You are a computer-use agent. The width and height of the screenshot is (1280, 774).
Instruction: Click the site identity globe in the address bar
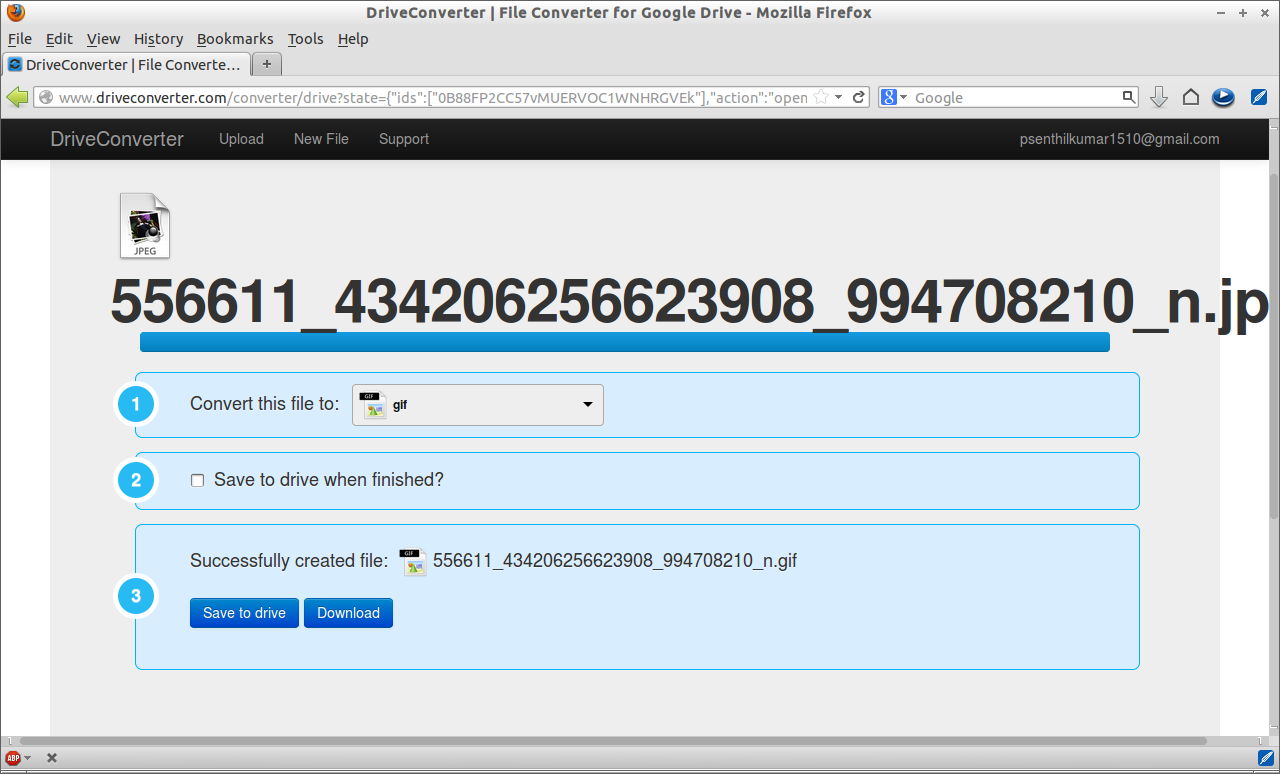coord(45,97)
